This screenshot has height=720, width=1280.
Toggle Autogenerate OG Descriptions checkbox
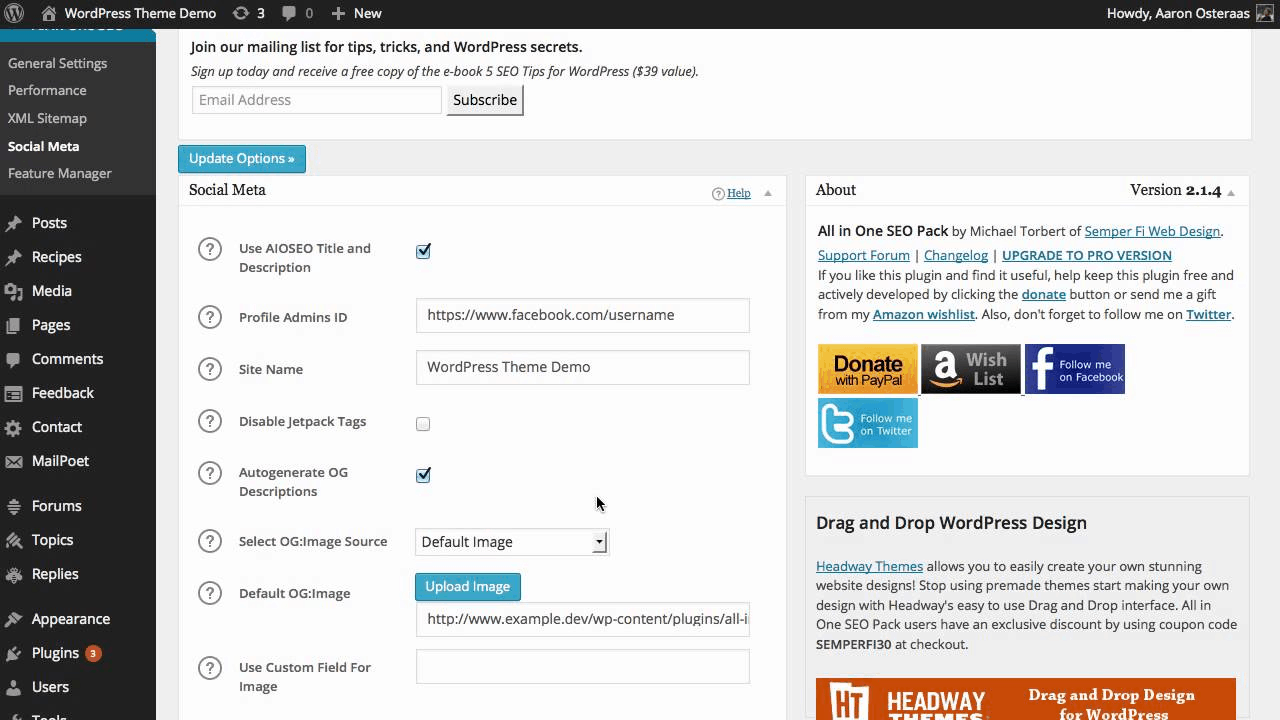423,475
